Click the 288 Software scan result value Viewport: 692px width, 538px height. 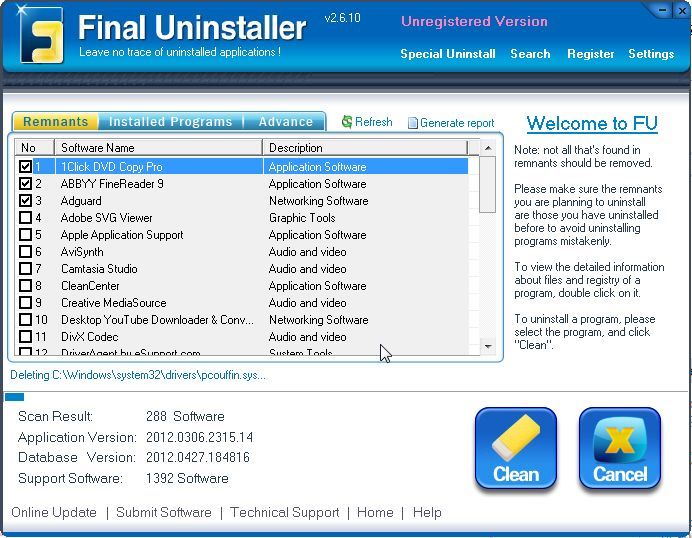click(185, 416)
